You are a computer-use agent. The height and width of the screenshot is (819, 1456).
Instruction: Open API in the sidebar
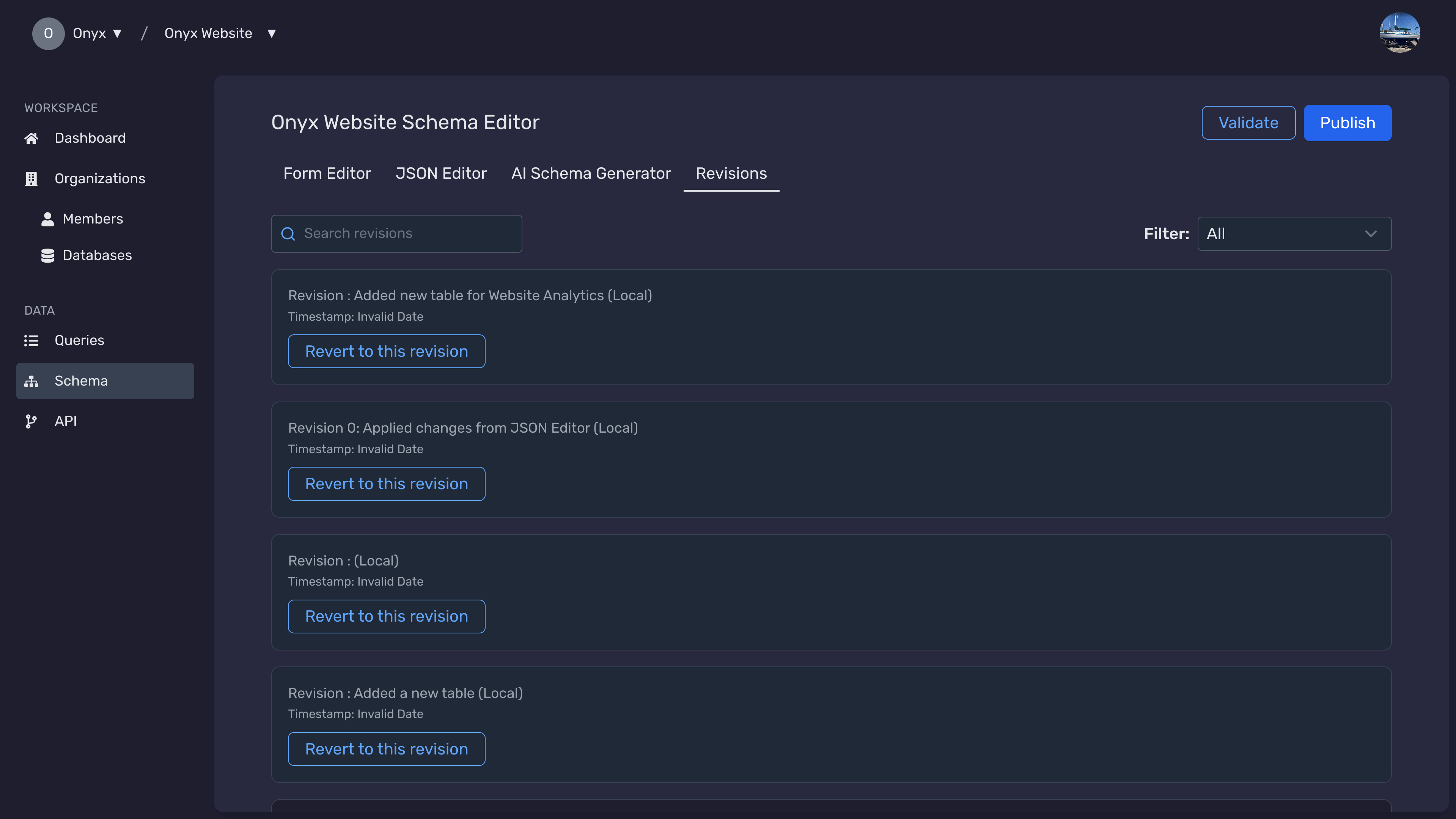click(105, 421)
